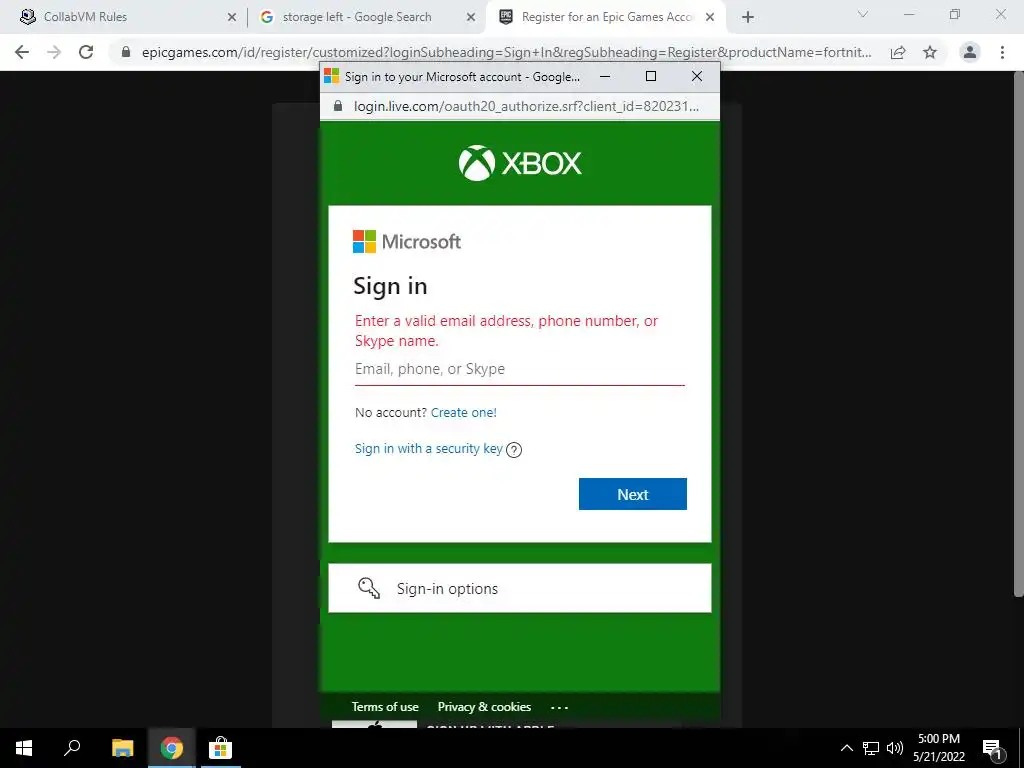1024x768 pixels.
Task: Close the CollabVM Rules tab
Action: coord(232,17)
